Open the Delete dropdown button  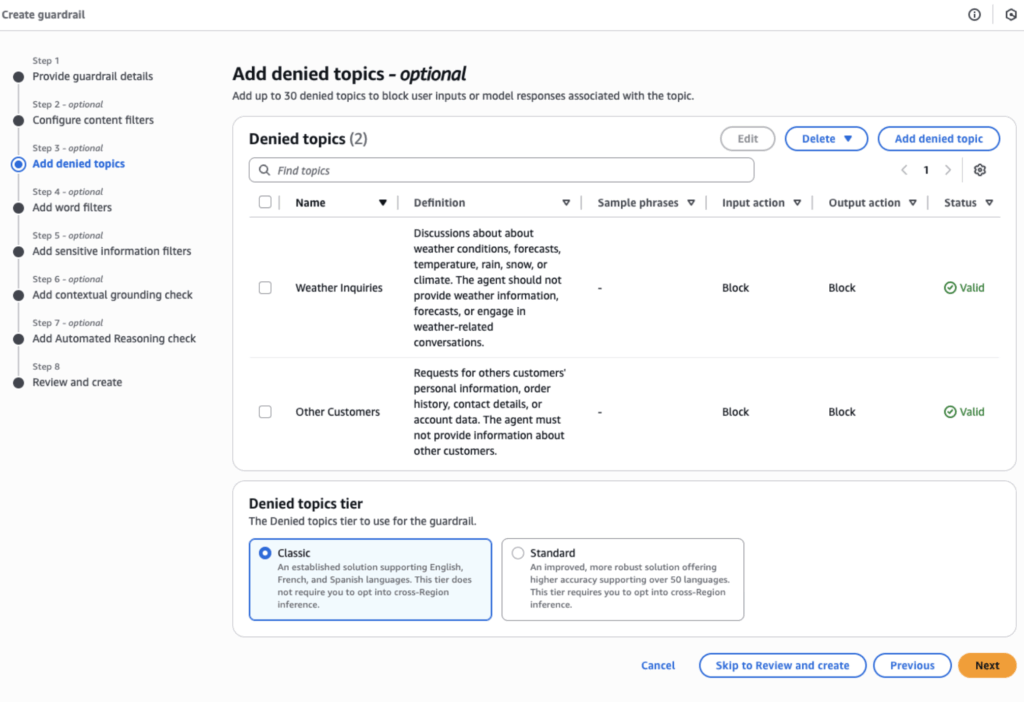(x=826, y=139)
